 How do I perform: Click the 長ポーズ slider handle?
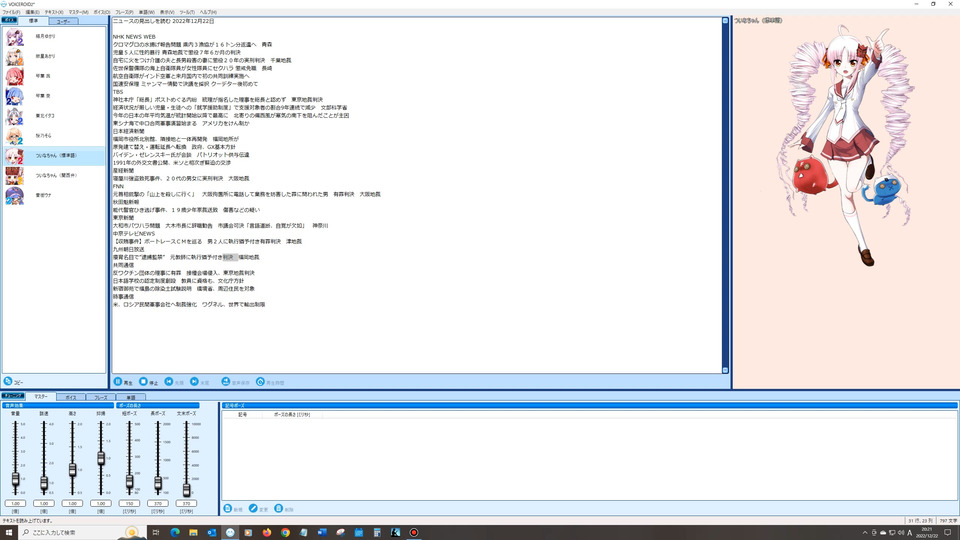(x=158, y=484)
